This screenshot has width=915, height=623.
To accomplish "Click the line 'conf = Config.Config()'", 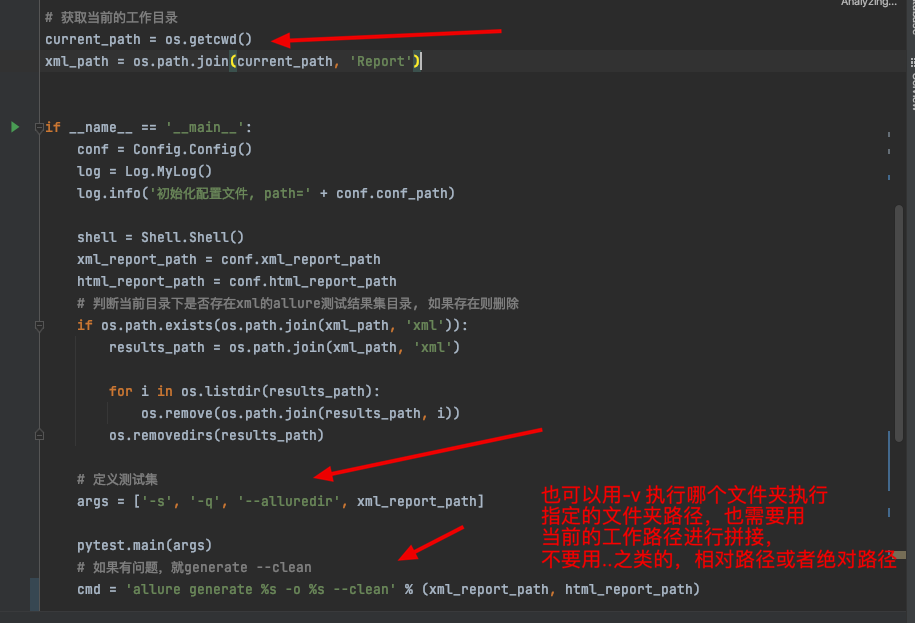I will click(164, 149).
